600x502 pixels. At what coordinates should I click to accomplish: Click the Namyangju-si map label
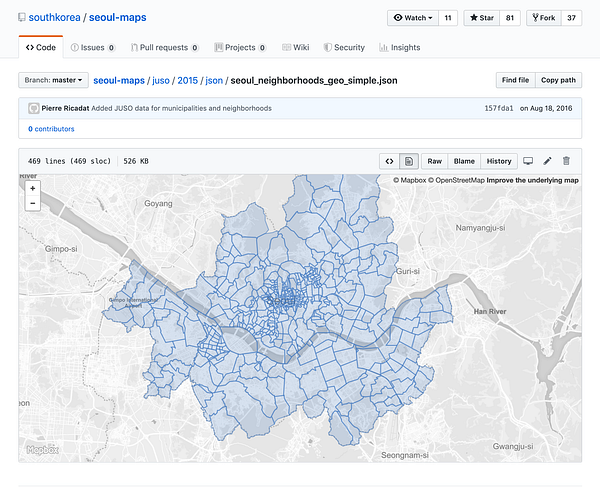tap(480, 228)
